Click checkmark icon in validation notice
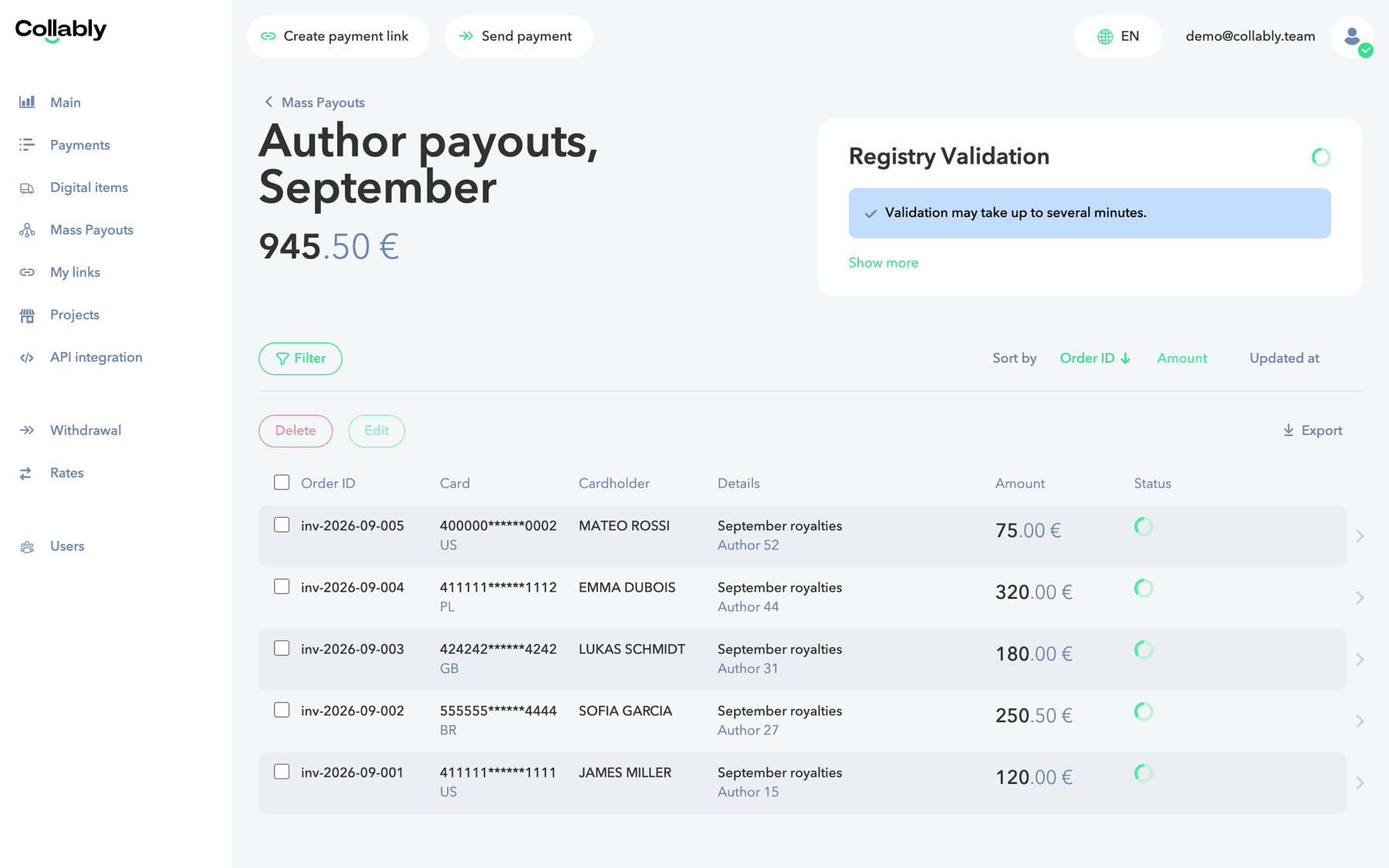The width and height of the screenshot is (1389, 868). 870,214
